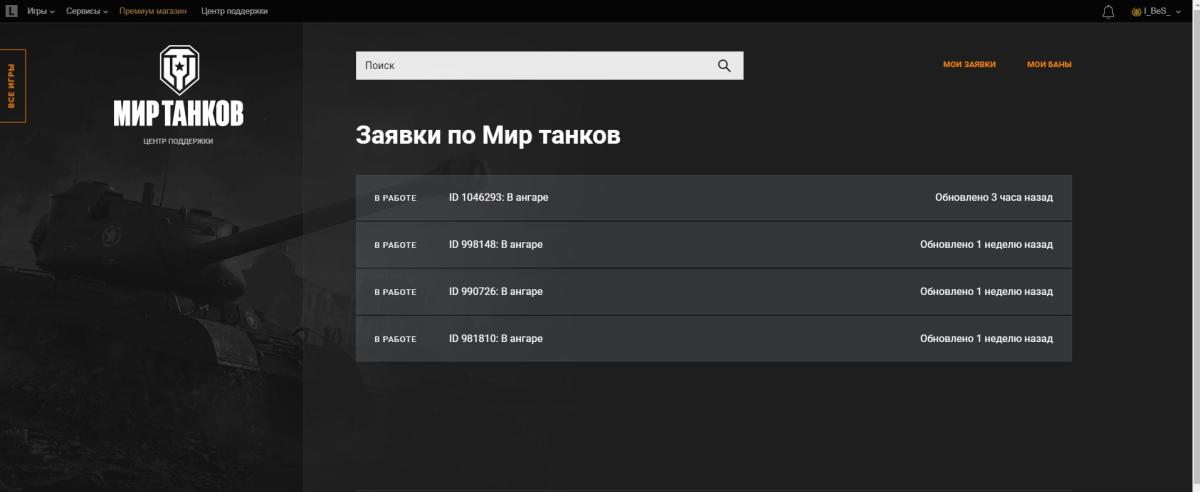
Task: Focus the Поиск search field
Action: pos(549,66)
